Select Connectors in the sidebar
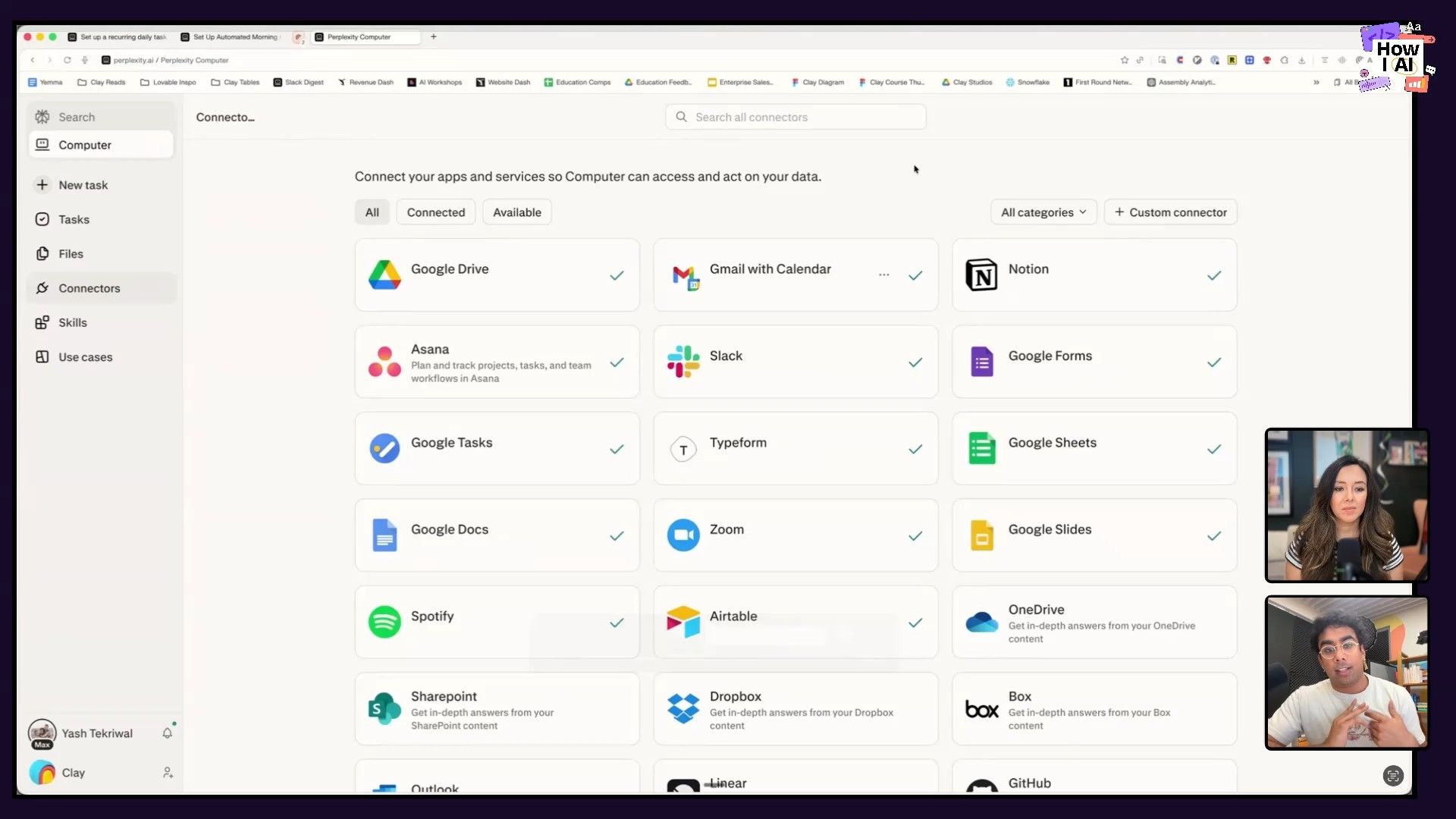The image size is (1456, 819). (x=102, y=288)
